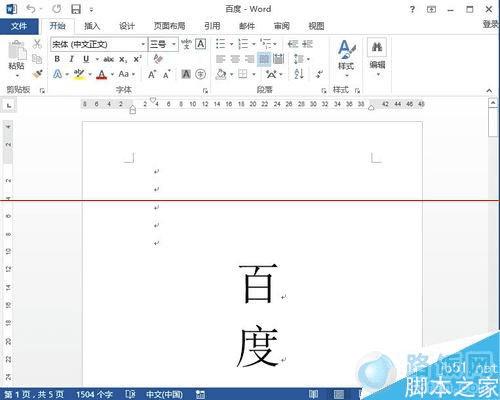This screenshot has height=400, width=500.
Task: Select the Format Painter brush
Action: pyautogui.click(x=37, y=74)
